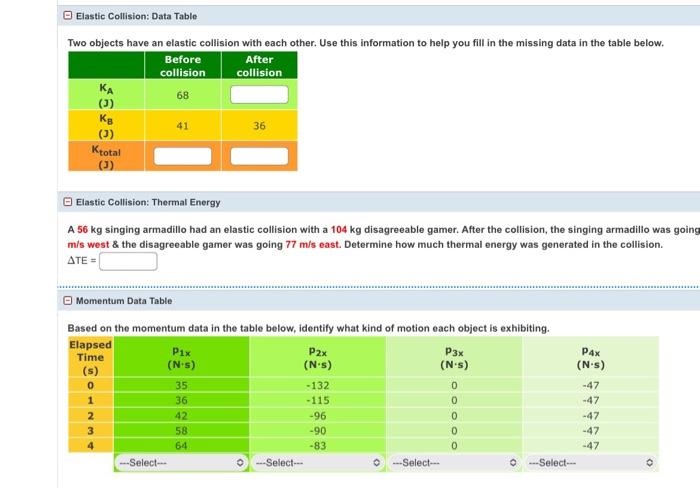
Task: Click the red '77 m/s east' velocity
Action: (x=313, y=245)
